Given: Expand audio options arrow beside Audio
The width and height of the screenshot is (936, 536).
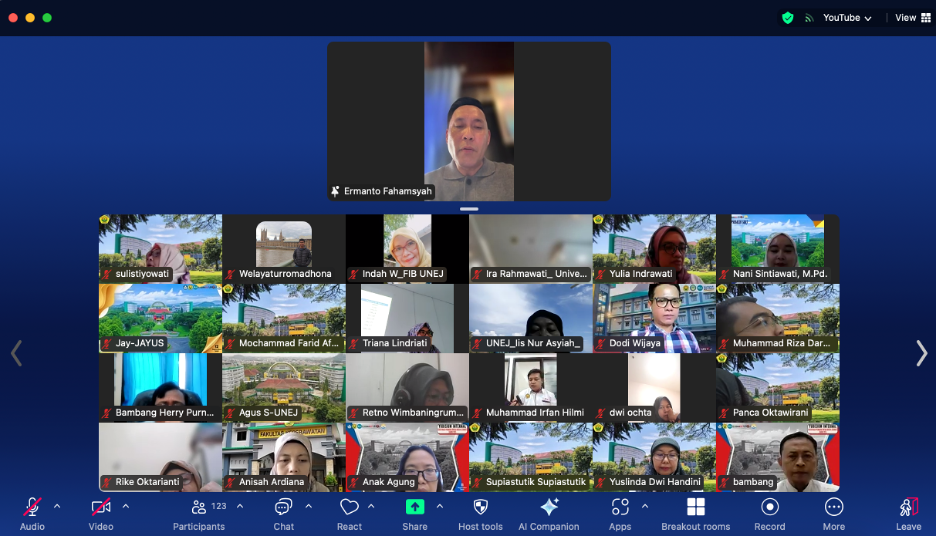Looking at the screenshot, I should pos(57,506).
